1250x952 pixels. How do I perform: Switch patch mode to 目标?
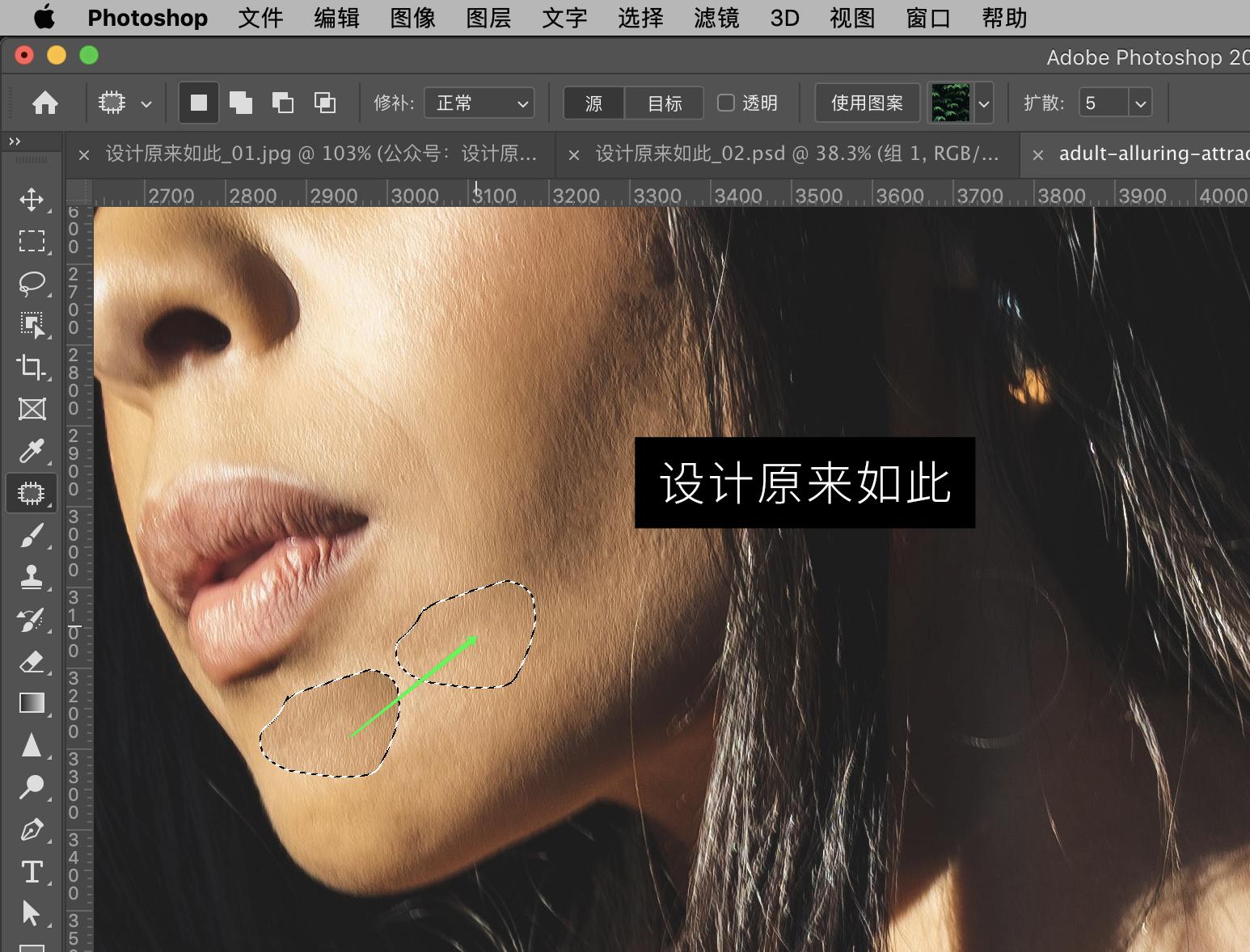(664, 103)
